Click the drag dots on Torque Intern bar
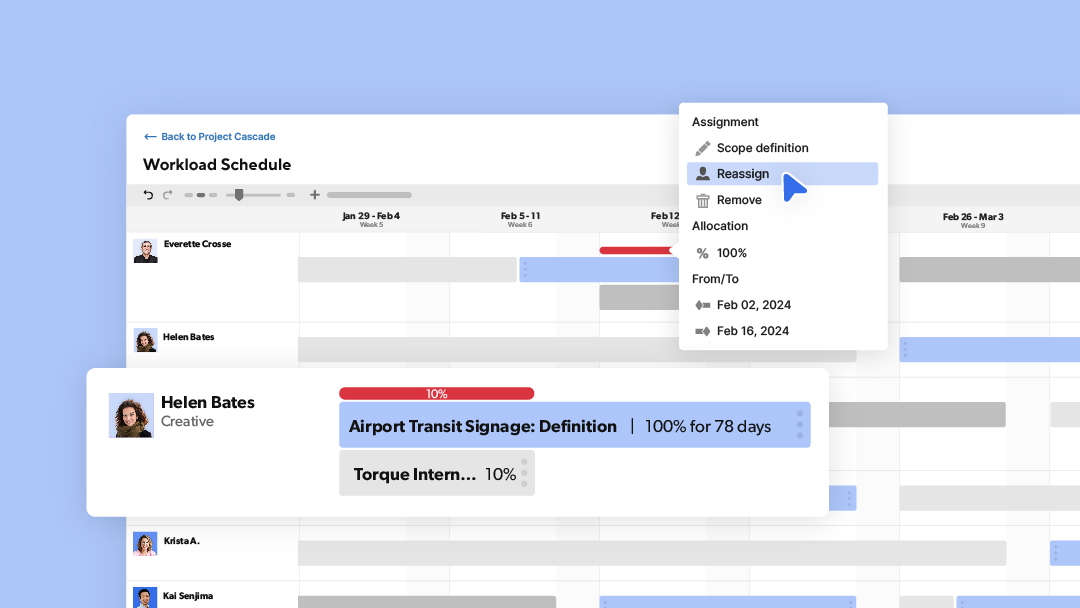This screenshot has width=1080, height=608. tap(524, 472)
